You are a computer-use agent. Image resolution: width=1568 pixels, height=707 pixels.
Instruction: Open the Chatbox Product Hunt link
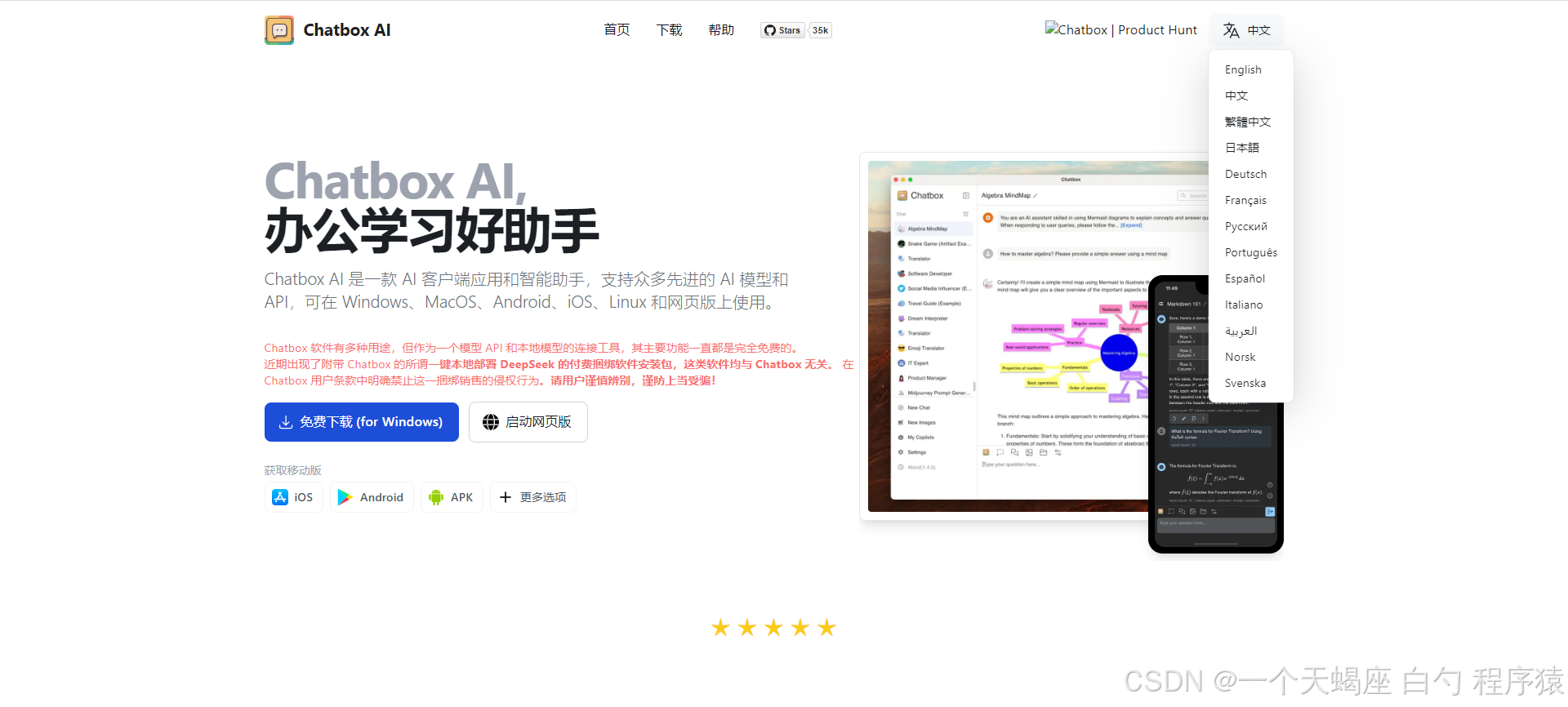click(1120, 29)
